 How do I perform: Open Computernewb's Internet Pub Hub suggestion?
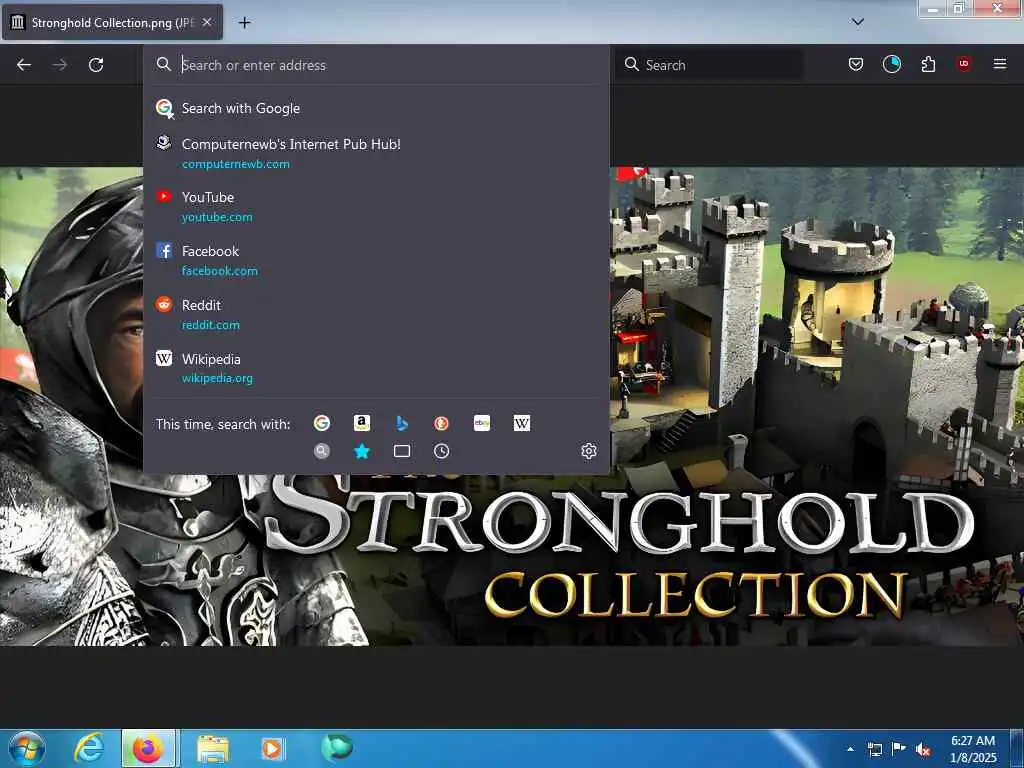pyautogui.click(x=376, y=153)
